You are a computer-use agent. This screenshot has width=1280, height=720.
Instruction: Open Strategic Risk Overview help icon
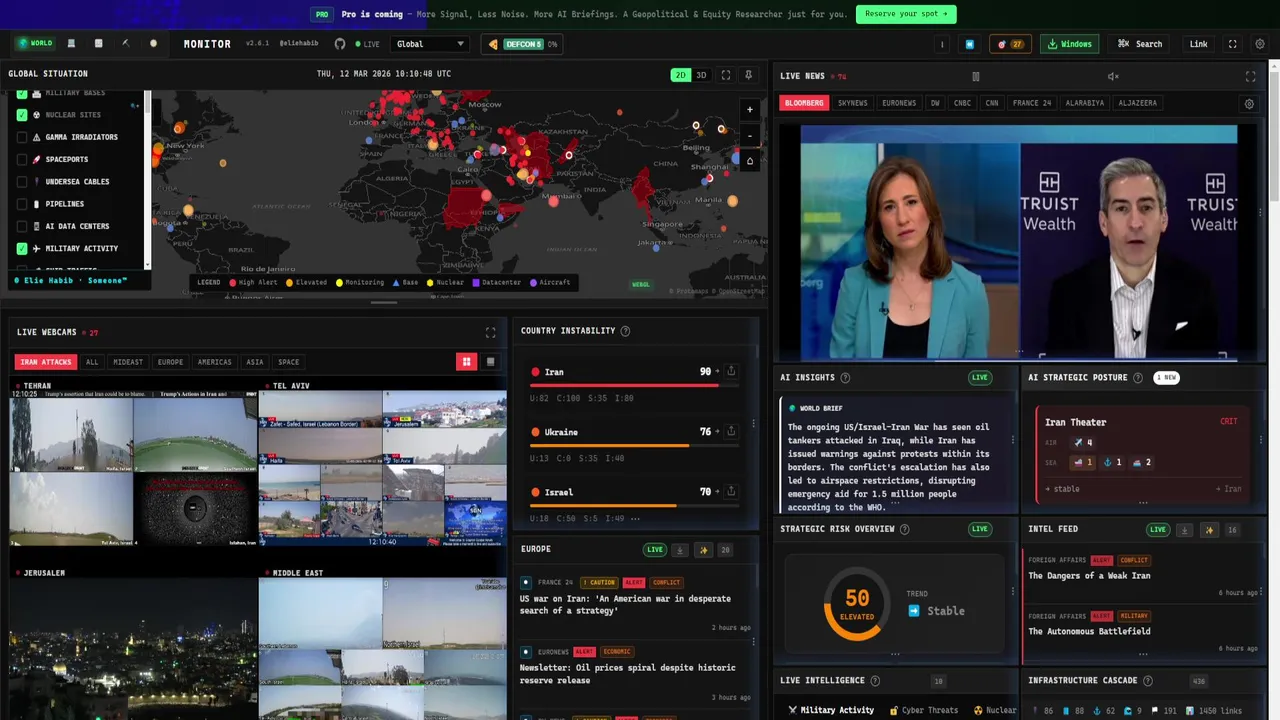click(905, 529)
